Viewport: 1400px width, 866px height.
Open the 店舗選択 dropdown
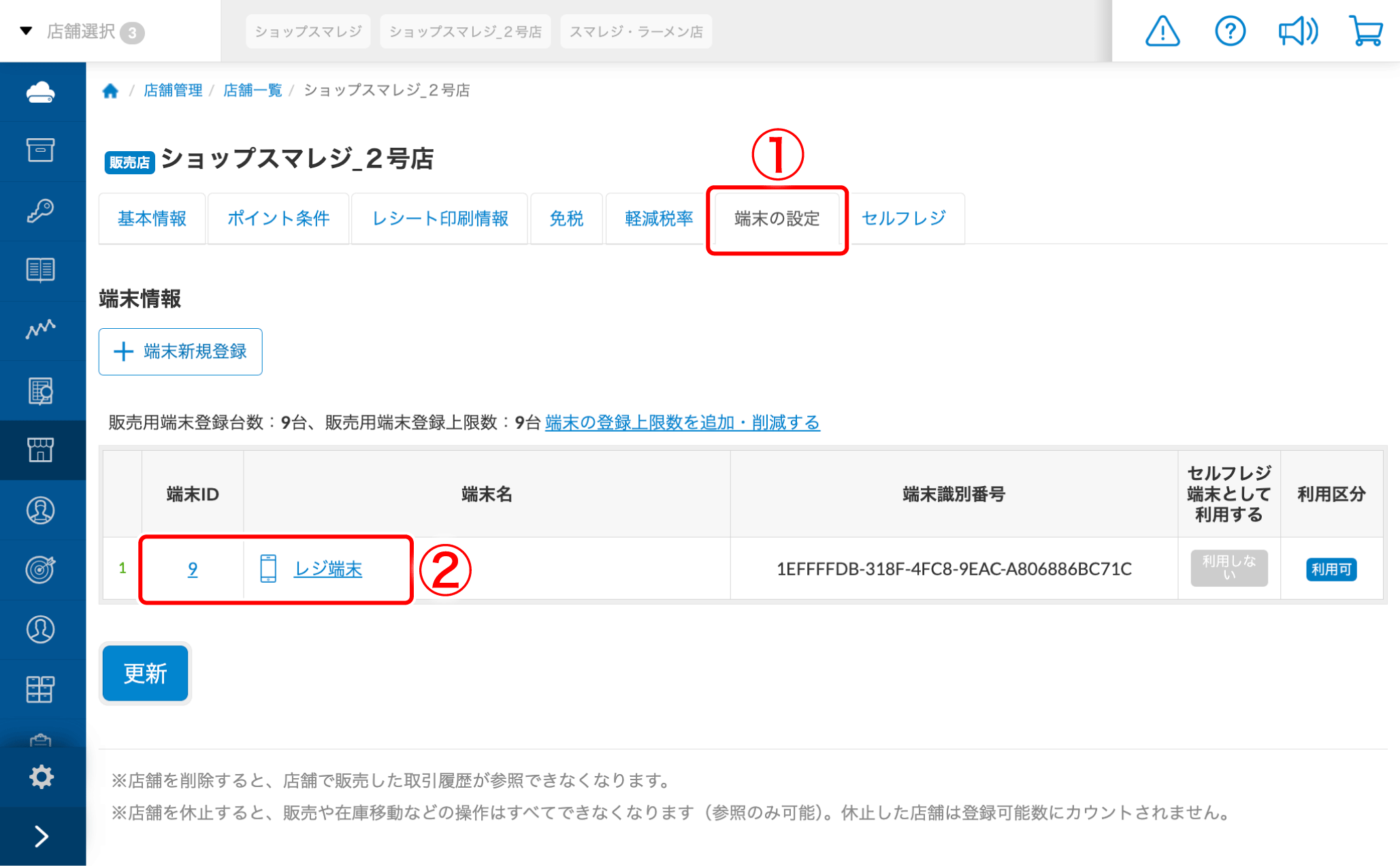82,31
